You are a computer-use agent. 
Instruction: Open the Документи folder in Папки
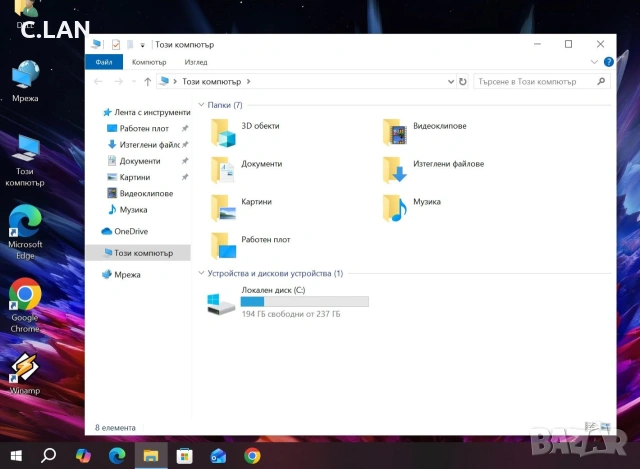(223, 170)
